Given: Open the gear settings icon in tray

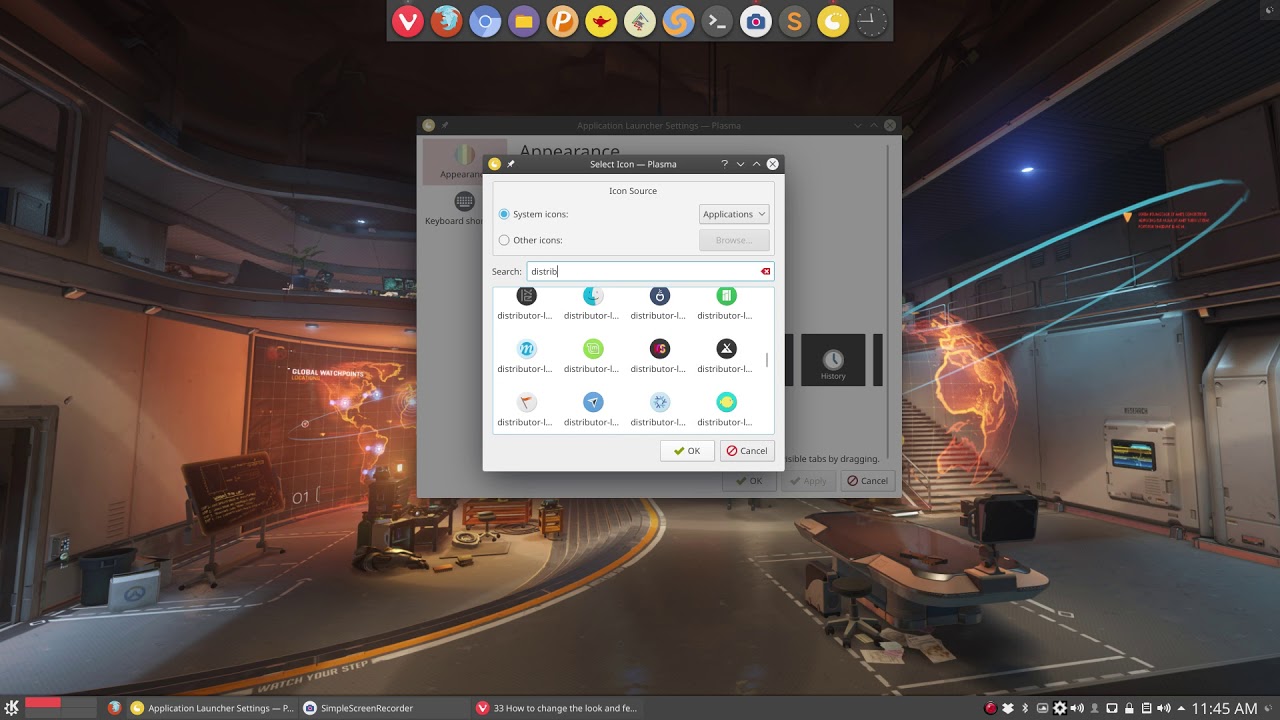Looking at the screenshot, I should [1060, 708].
